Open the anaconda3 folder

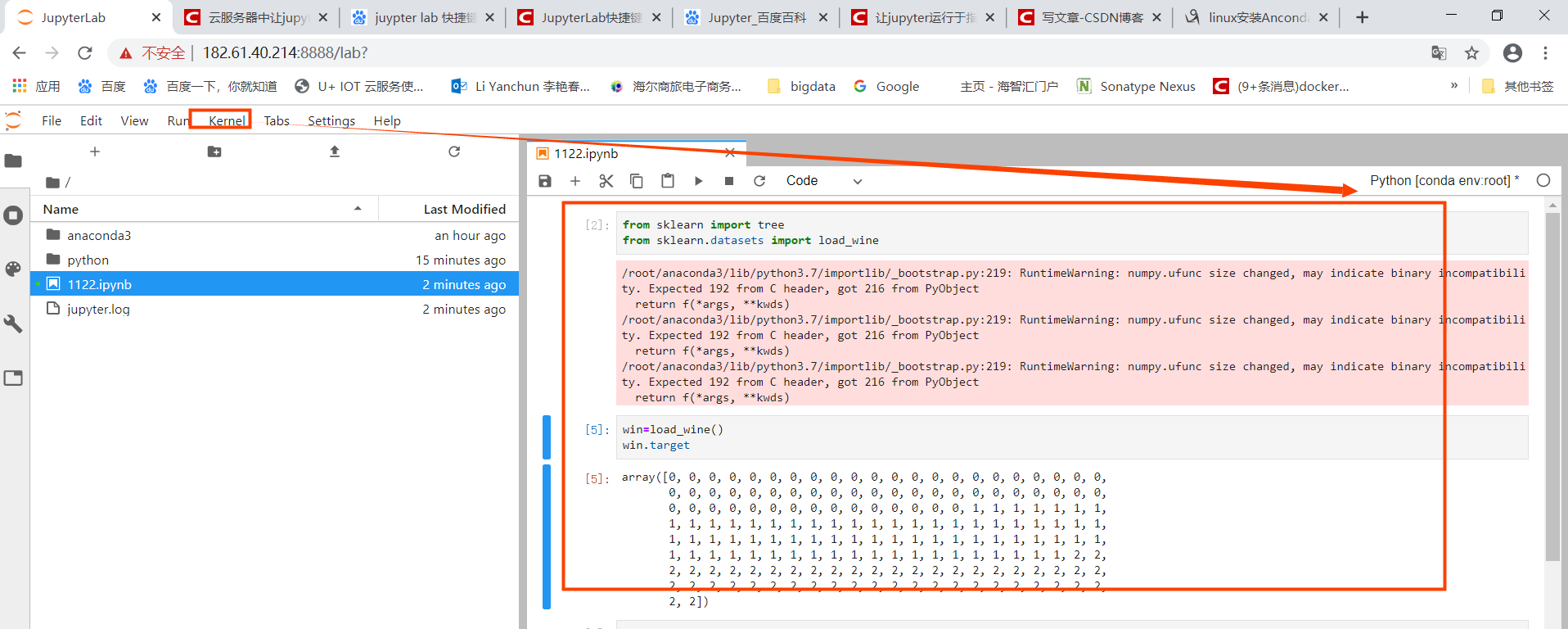point(274,235)
